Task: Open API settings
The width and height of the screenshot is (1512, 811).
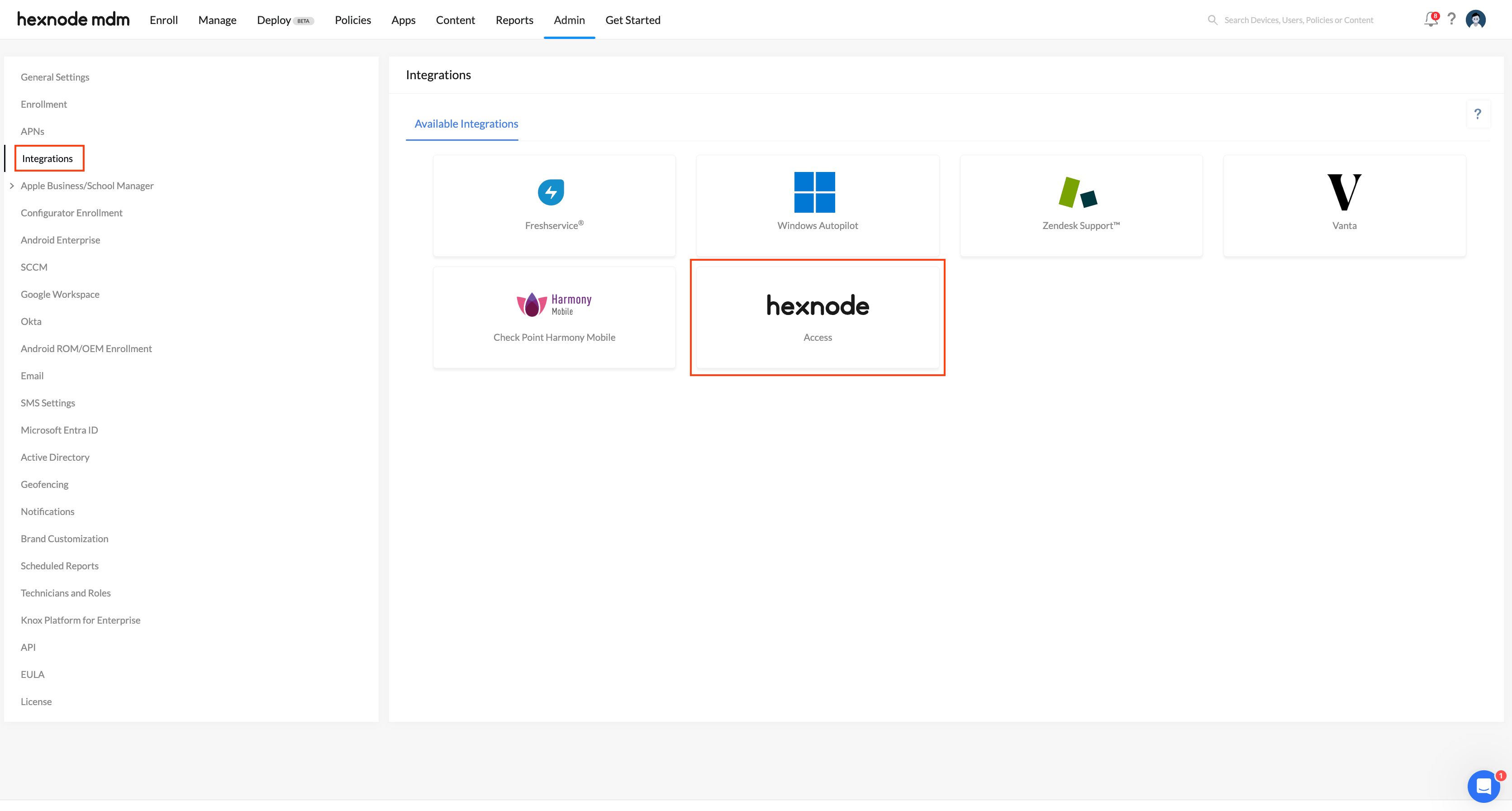Action: coord(28,647)
